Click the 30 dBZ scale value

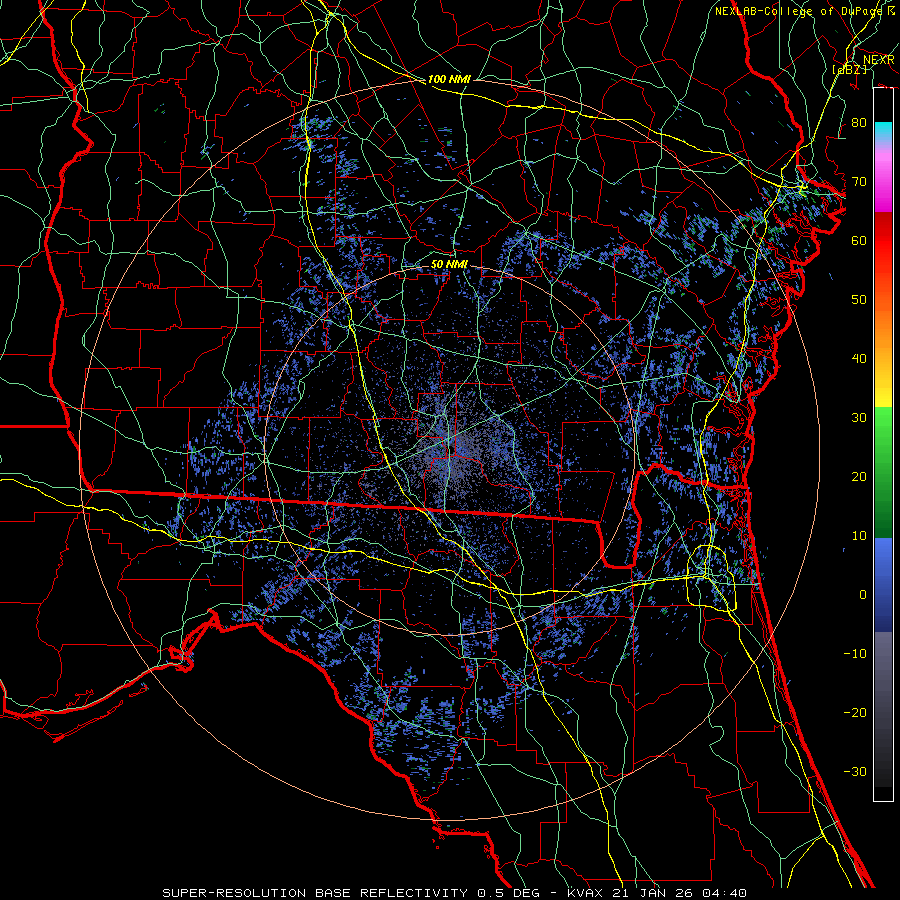[859, 418]
